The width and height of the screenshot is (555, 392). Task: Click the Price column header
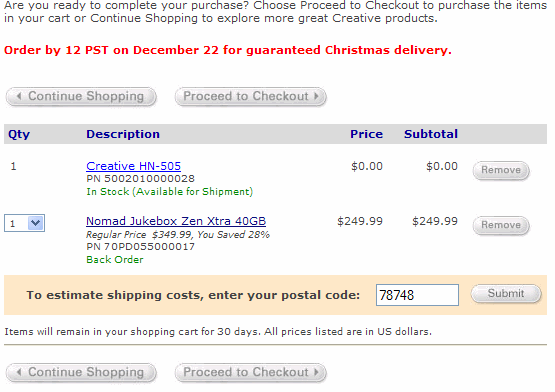366,134
